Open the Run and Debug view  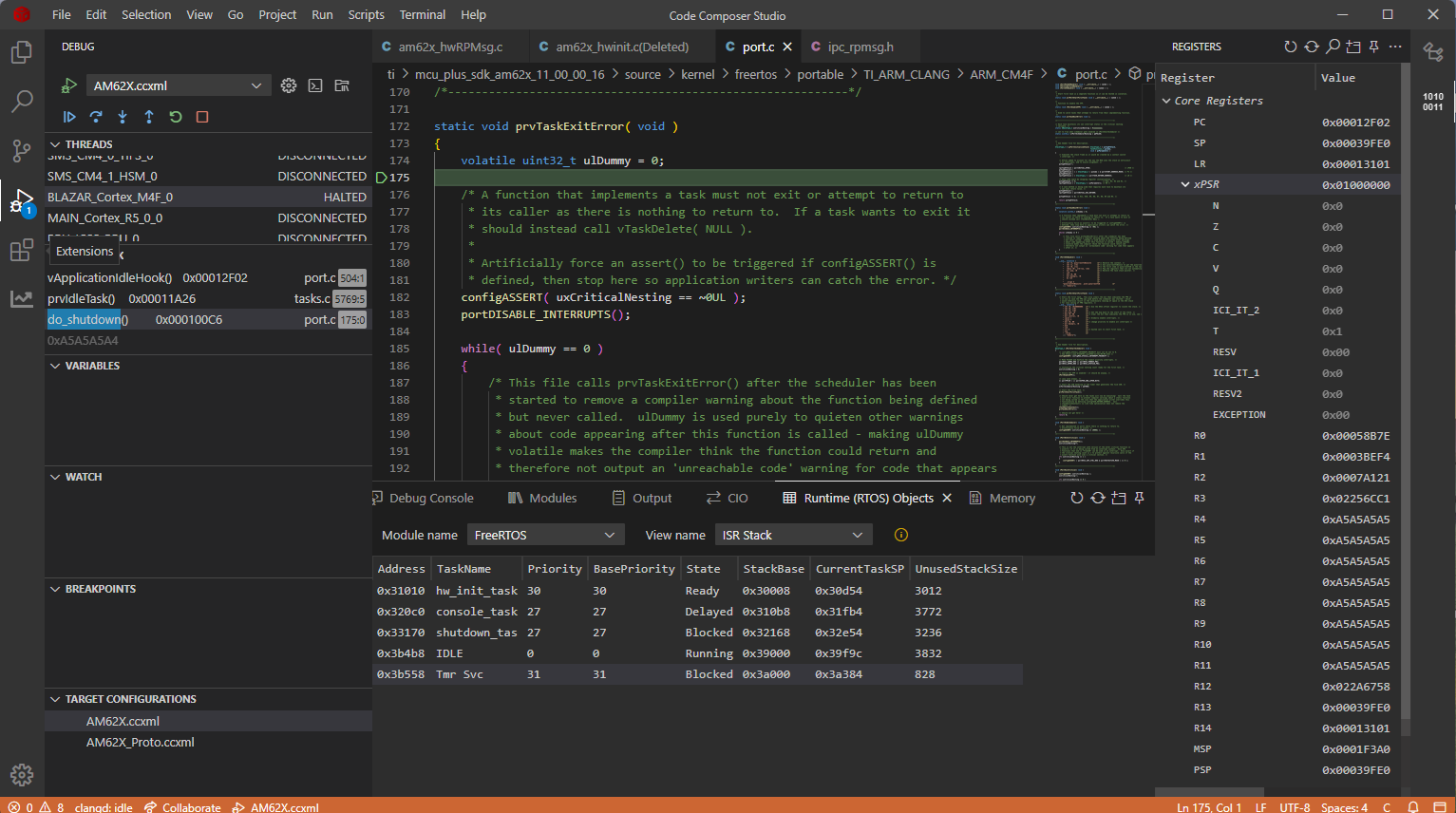21,200
